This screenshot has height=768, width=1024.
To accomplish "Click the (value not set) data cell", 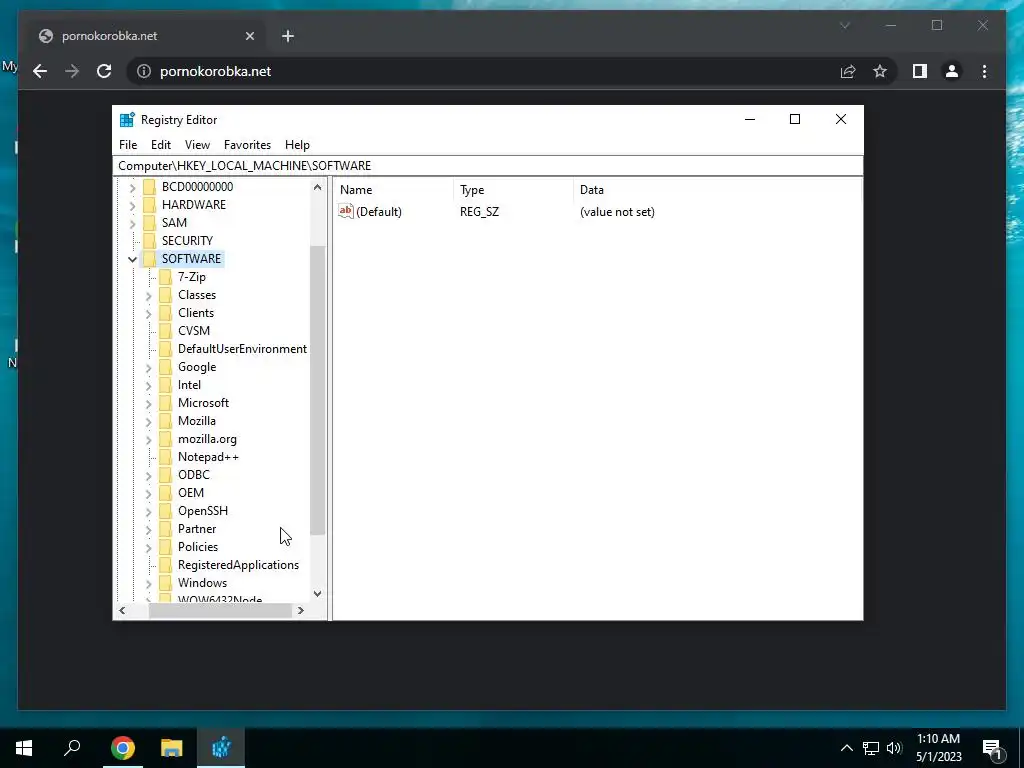I will (617, 212).
